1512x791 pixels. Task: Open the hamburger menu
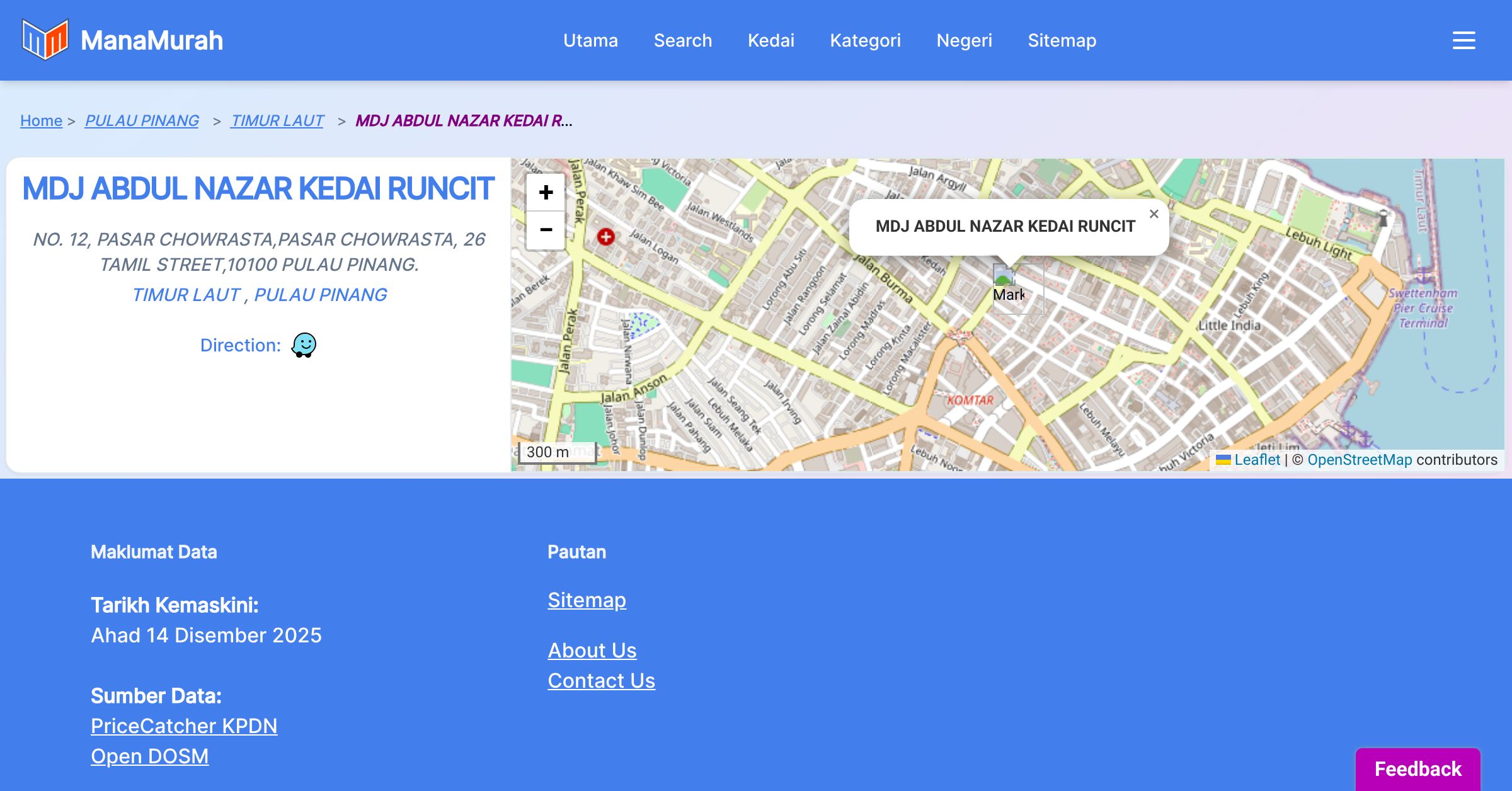(1463, 40)
